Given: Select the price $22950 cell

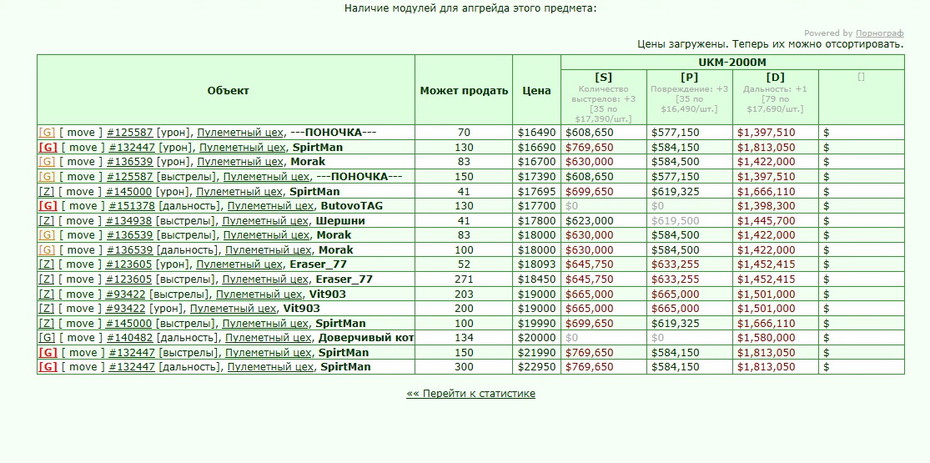Looking at the screenshot, I should coord(537,367).
